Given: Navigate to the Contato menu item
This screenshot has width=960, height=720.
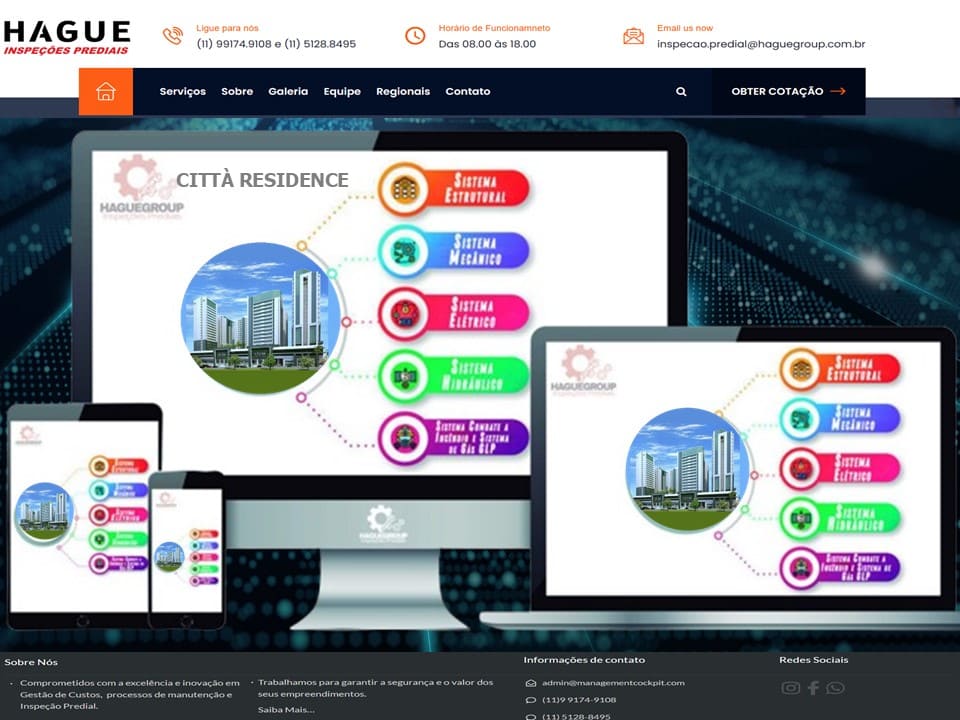Looking at the screenshot, I should coord(468,91).
